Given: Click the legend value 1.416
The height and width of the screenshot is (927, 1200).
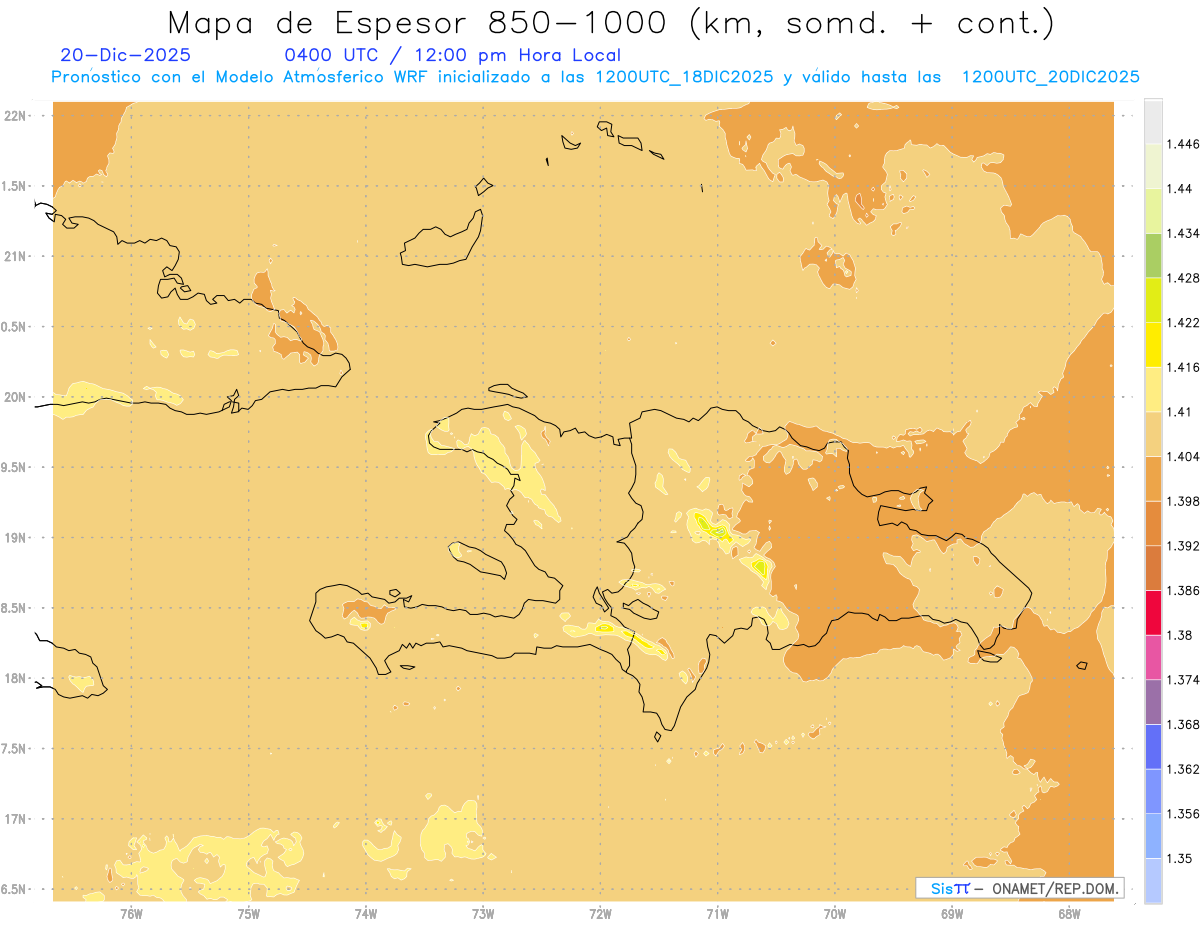Looking at the screenshot, I should point(1183,367).
